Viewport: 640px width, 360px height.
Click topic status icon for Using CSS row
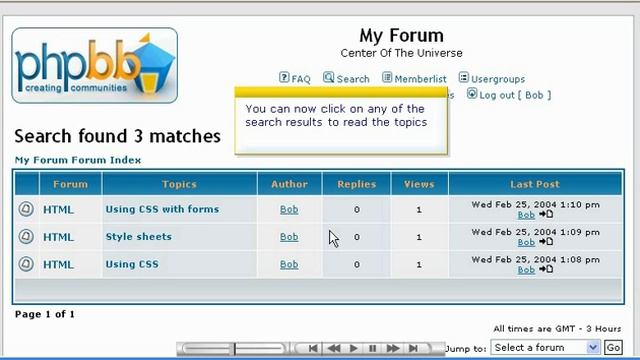click(x=26, y=264)
